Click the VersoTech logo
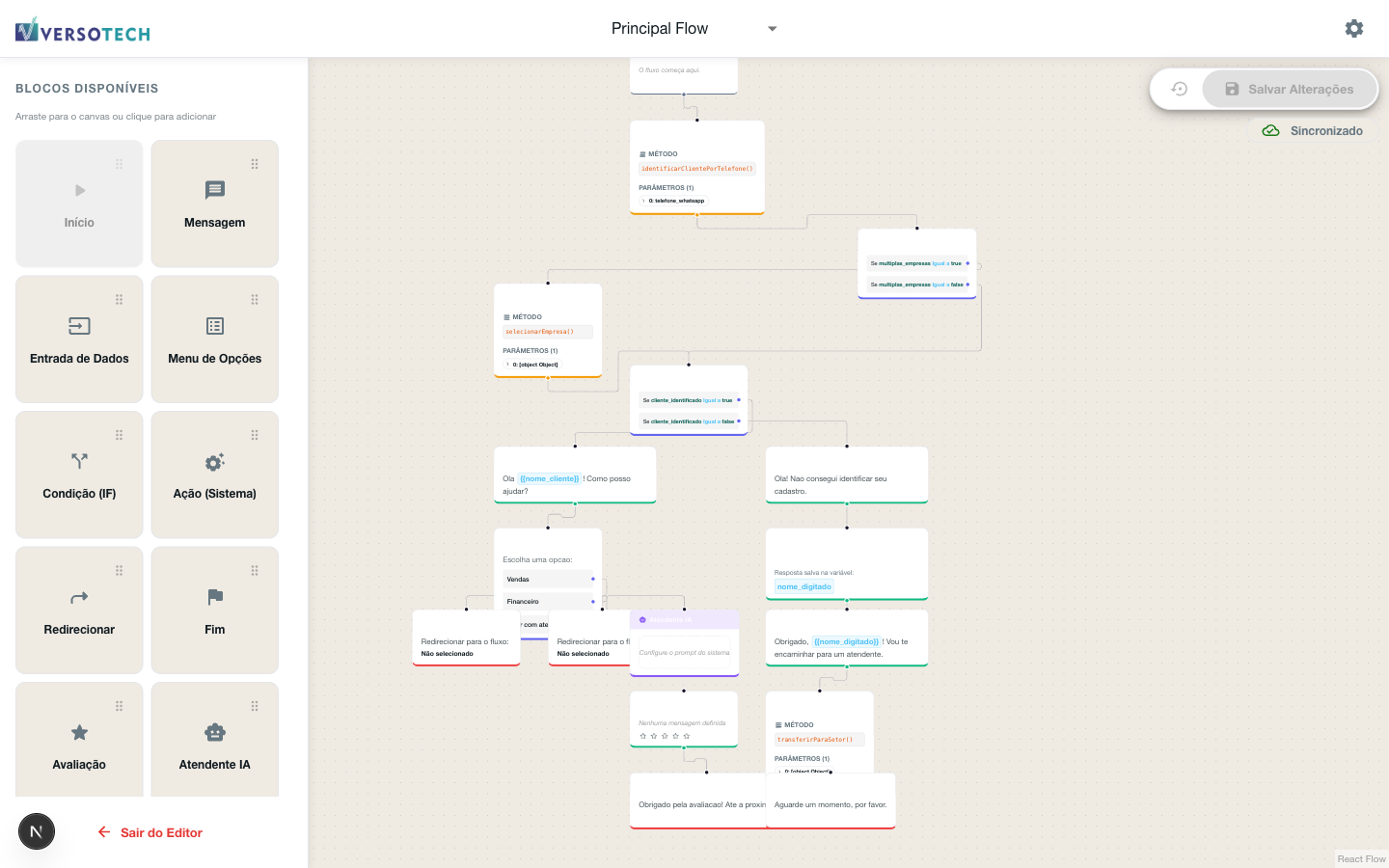Image resolution: width=1389 pixels, height=868 pixels. coord(81,30)
